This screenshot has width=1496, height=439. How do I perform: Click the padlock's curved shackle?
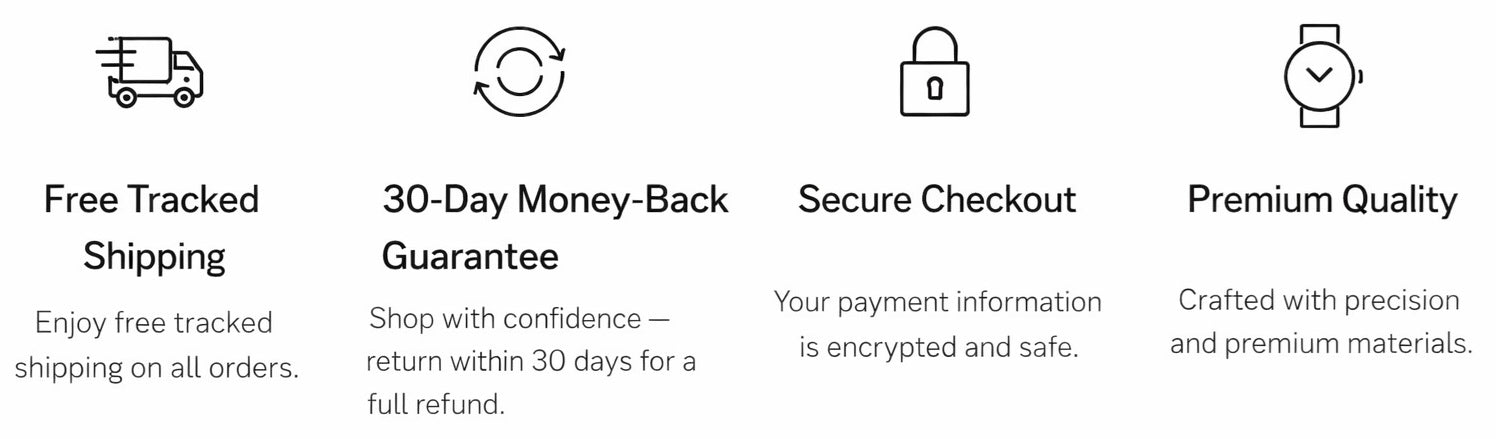click(x=935, y=42)
